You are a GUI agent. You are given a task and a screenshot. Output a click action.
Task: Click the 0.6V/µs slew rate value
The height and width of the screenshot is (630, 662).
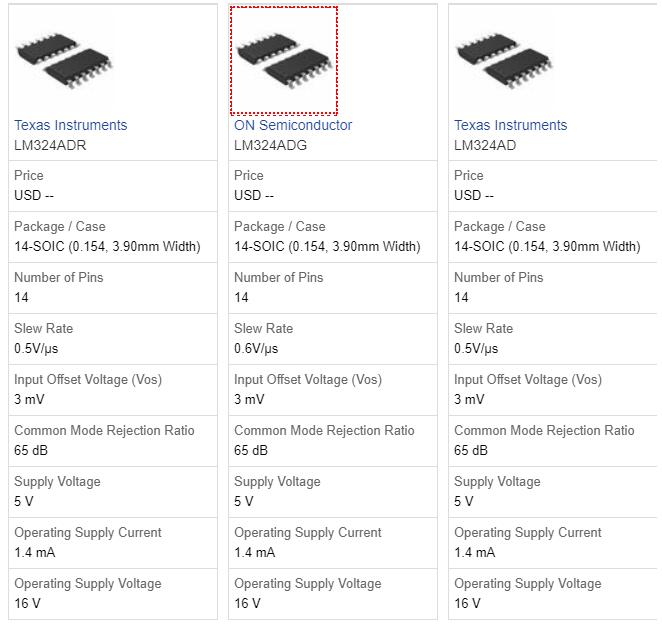point(256,348)
